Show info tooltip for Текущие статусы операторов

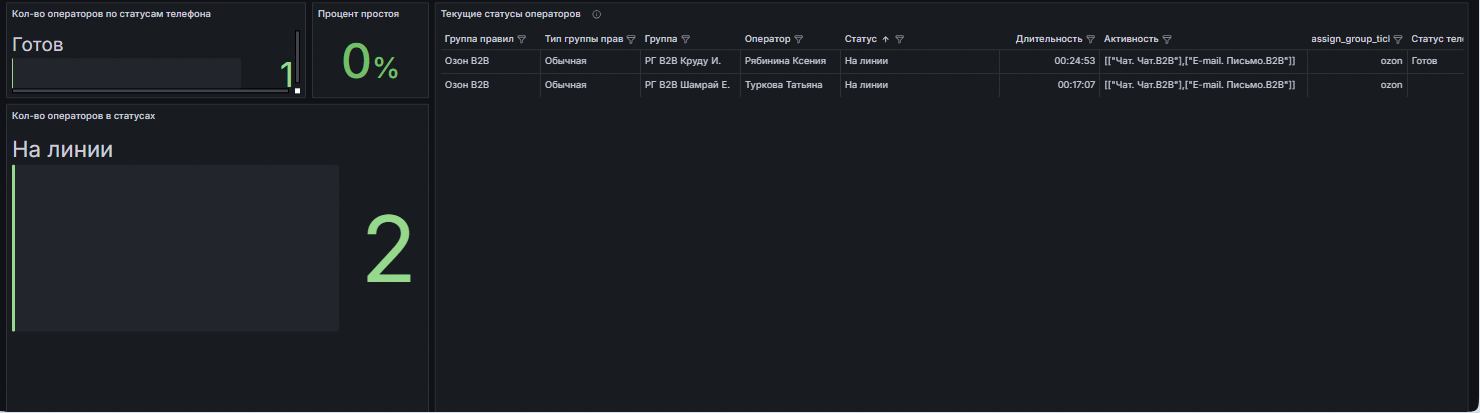[597, 14]
